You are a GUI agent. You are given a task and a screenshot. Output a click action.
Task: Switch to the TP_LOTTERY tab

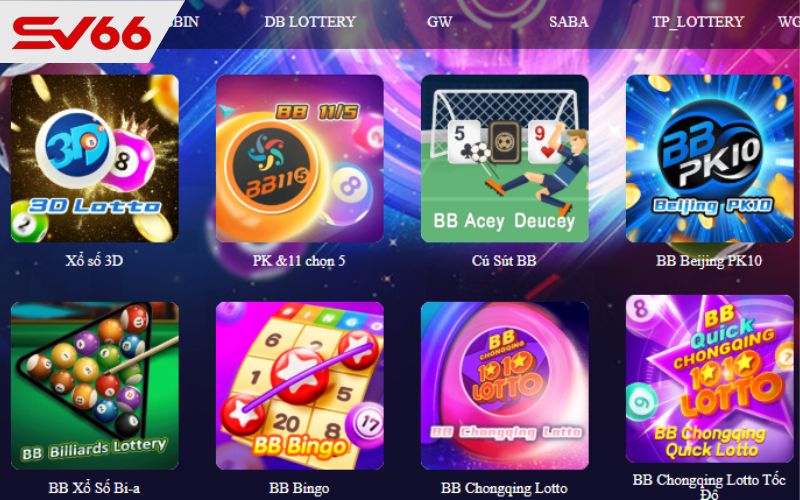tap(698, 21)
